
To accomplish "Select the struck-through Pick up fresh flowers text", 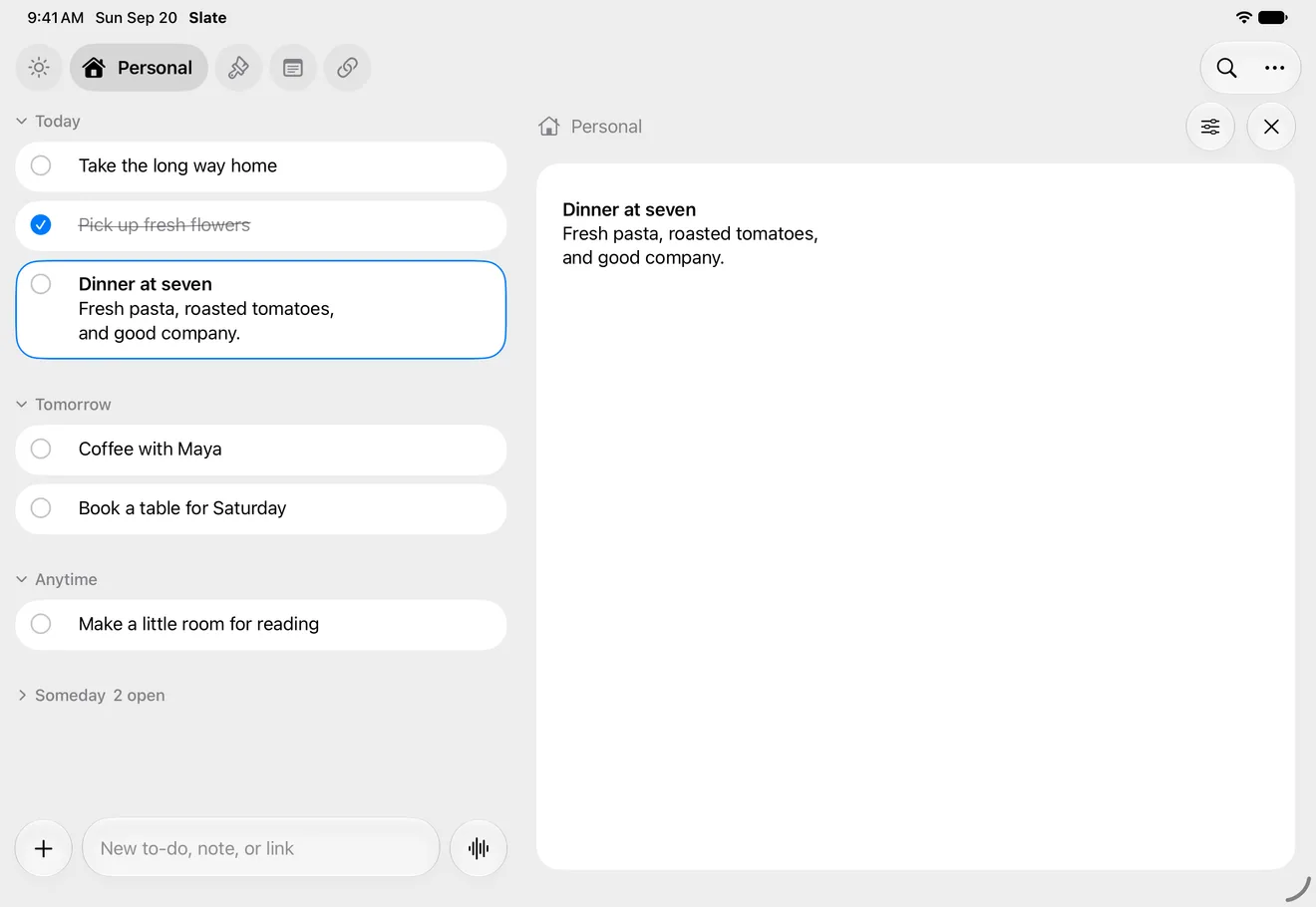I will point(164,225).
